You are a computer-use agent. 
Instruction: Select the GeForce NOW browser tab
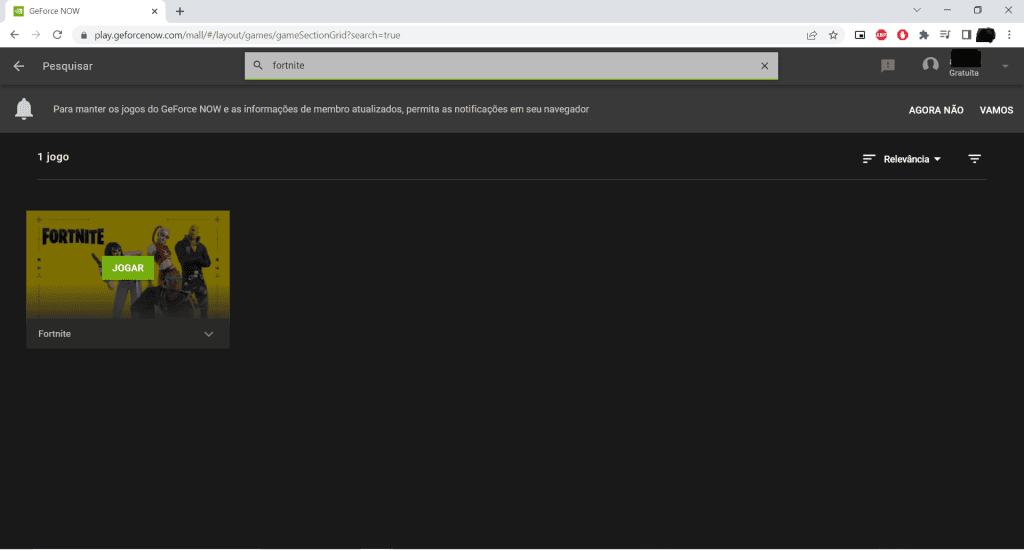coord(80,11)
